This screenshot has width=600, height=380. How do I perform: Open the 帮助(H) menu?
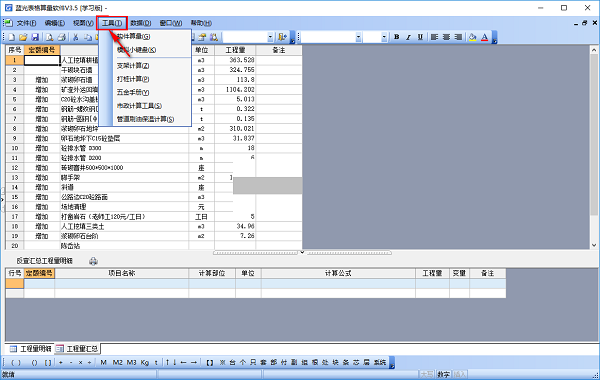(201, 23)
